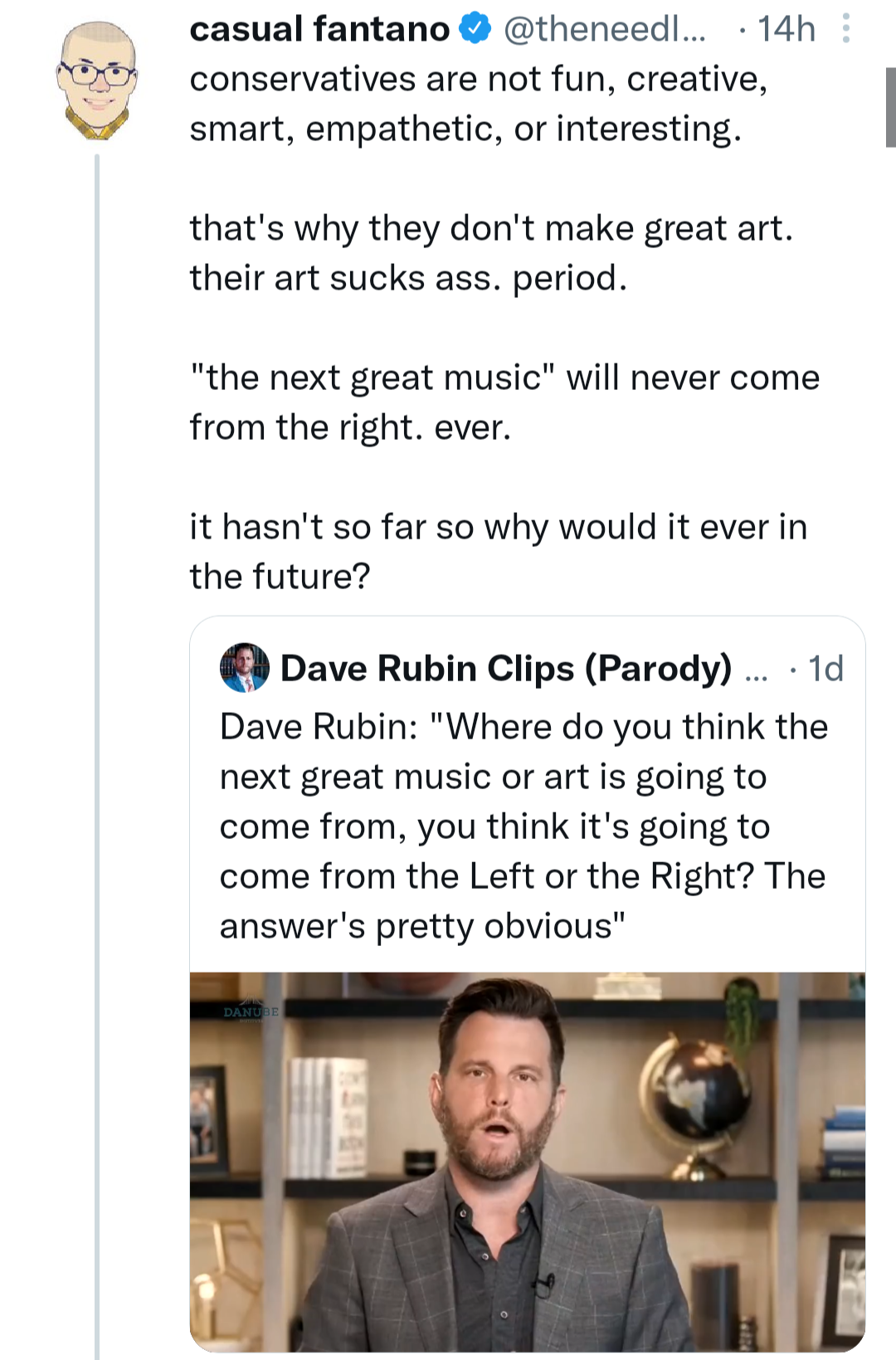Click the 14h tweet timestamp
Image resolution: width=896 pixels, height=1360 pixels.
786,29
